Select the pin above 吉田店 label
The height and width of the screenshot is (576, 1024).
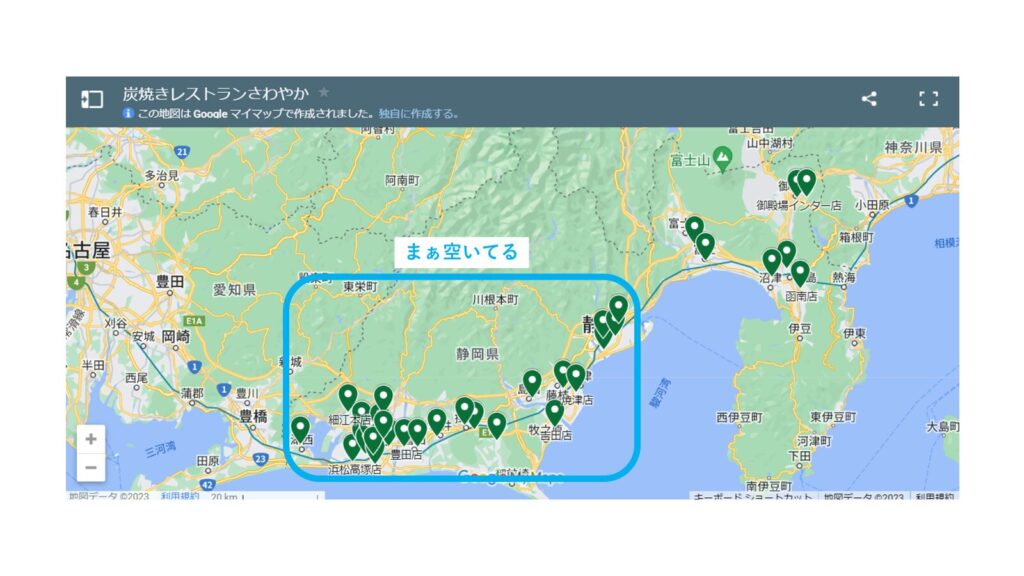(554, 413)
